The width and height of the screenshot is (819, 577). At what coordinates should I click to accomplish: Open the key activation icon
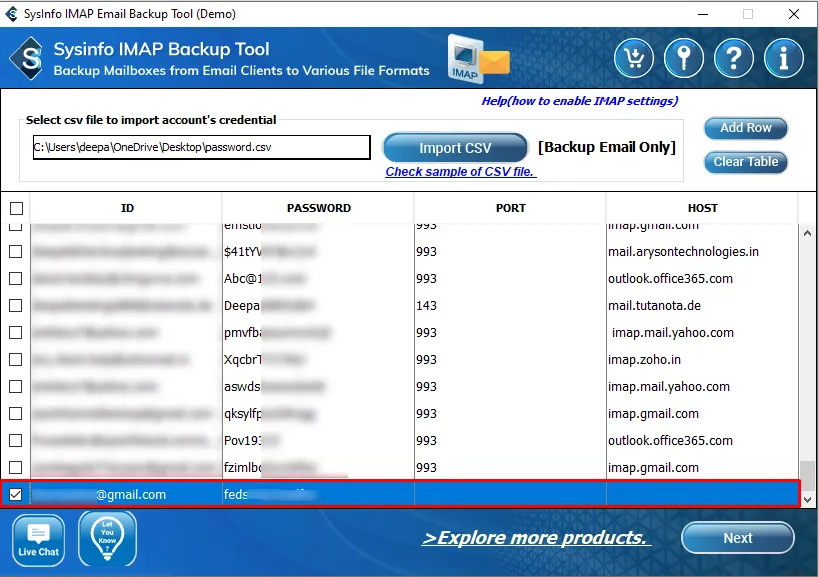[685, 58]
